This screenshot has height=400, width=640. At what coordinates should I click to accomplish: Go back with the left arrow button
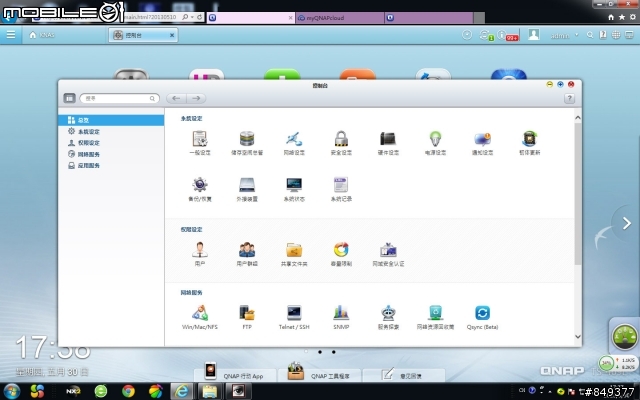(x=176, y=98)
